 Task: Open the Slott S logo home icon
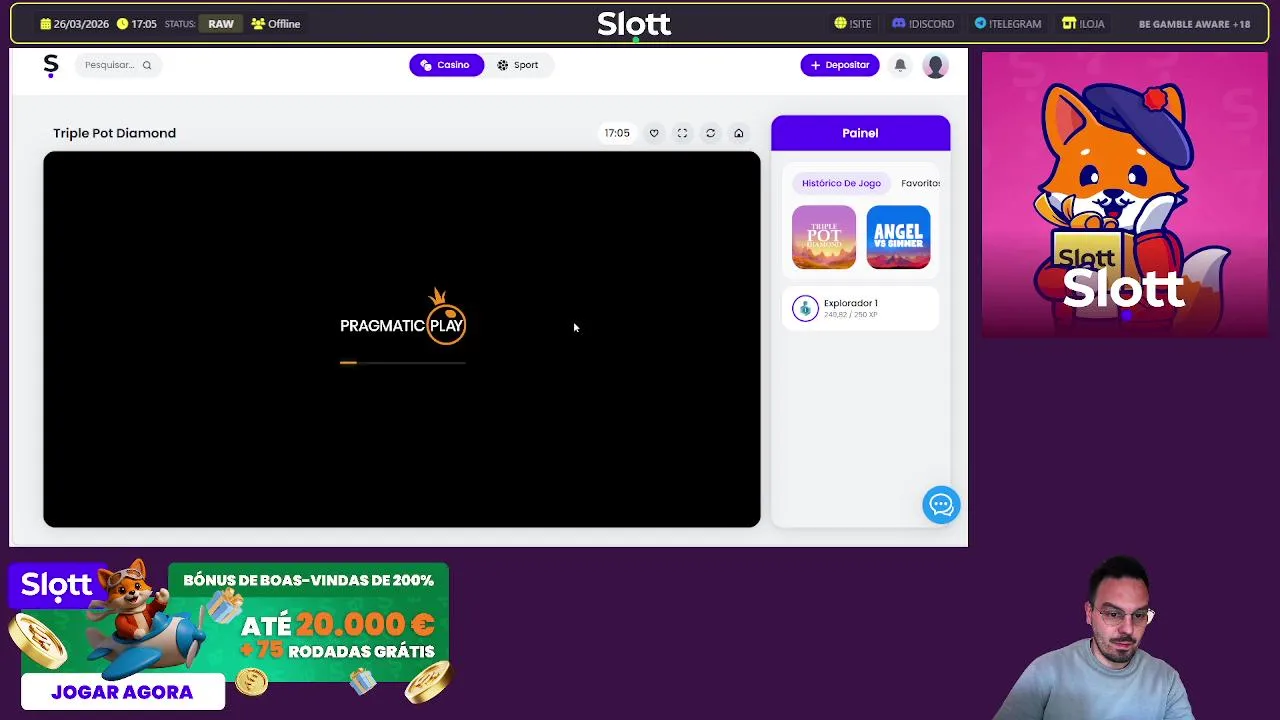point(51,65)
